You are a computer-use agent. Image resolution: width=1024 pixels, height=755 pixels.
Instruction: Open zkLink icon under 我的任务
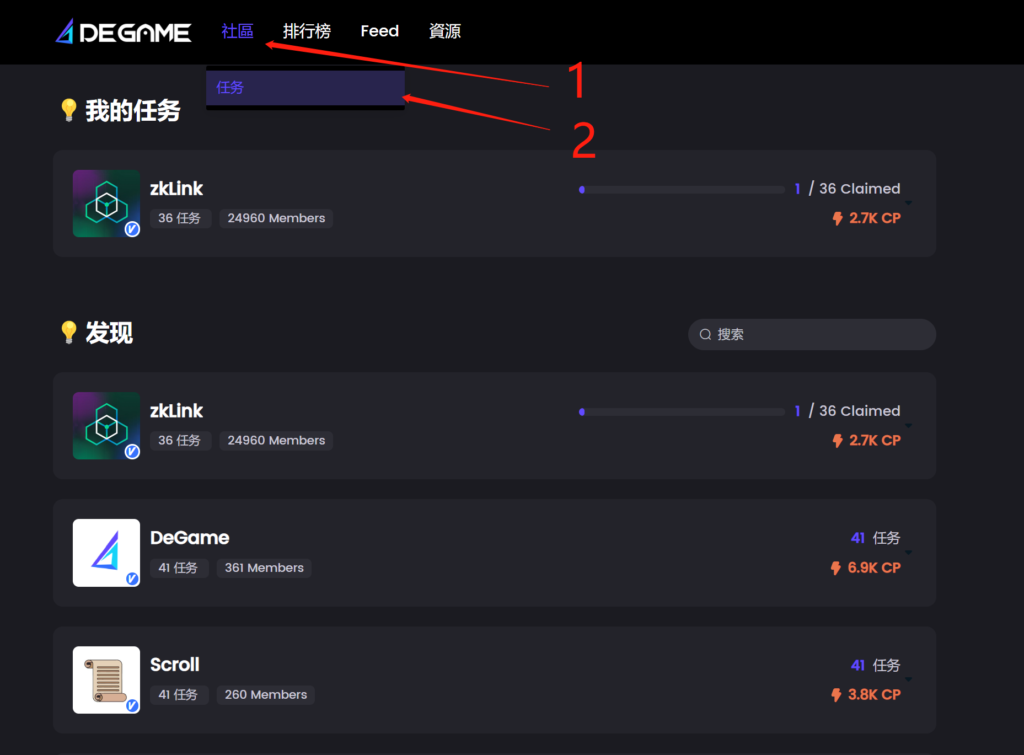[x=106, y=203]
